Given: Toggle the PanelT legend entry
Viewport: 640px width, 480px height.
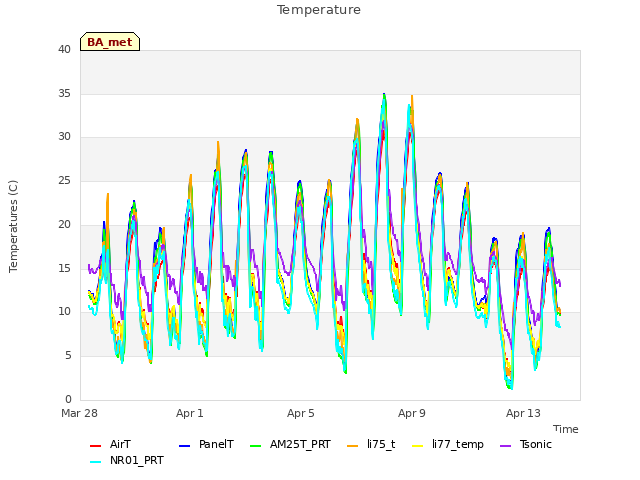Looking at the screenshot, I should (207, 444).
